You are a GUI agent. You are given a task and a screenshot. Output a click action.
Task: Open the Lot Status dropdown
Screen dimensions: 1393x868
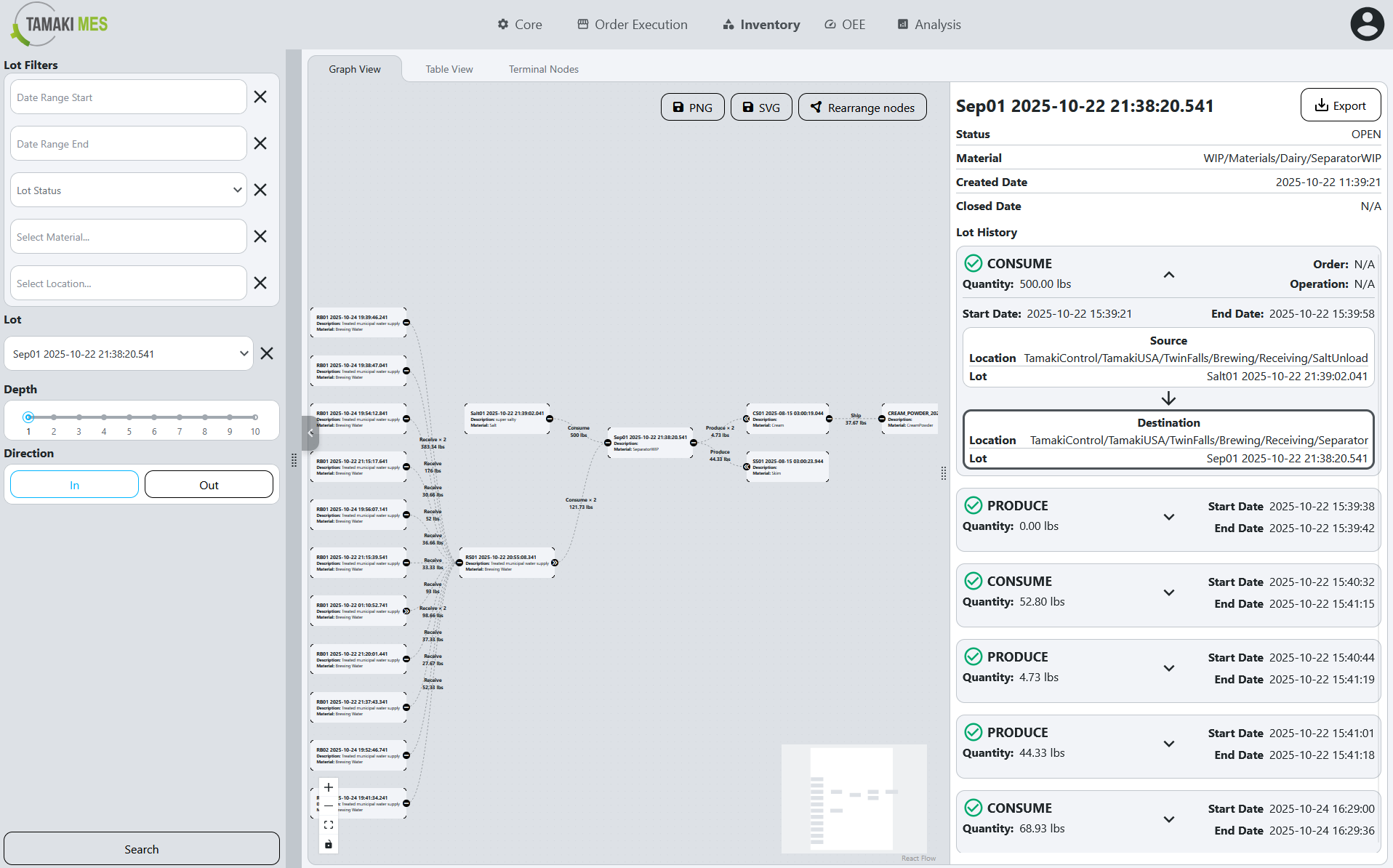(129, 190)
